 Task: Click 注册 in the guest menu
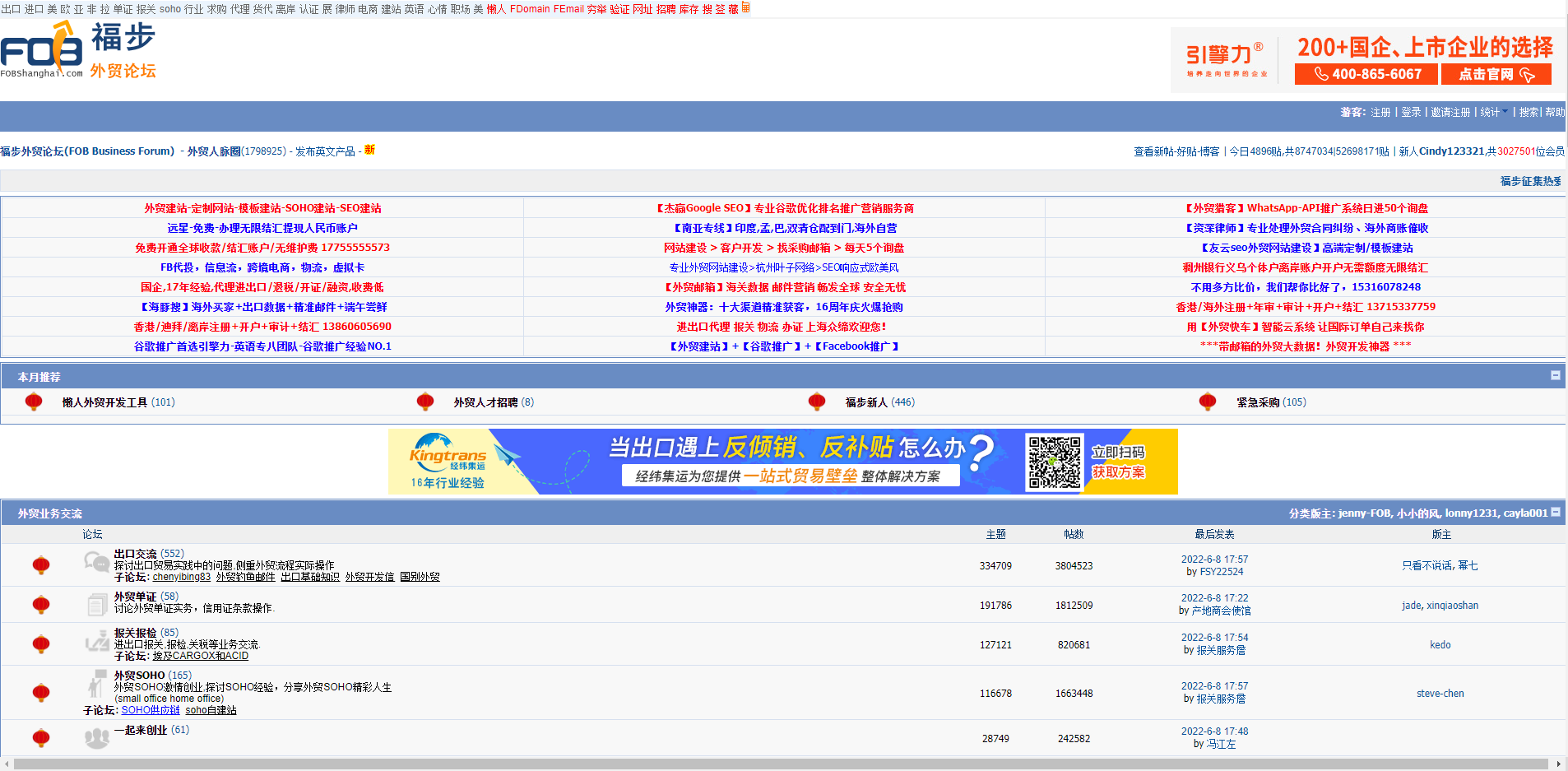1380,112
